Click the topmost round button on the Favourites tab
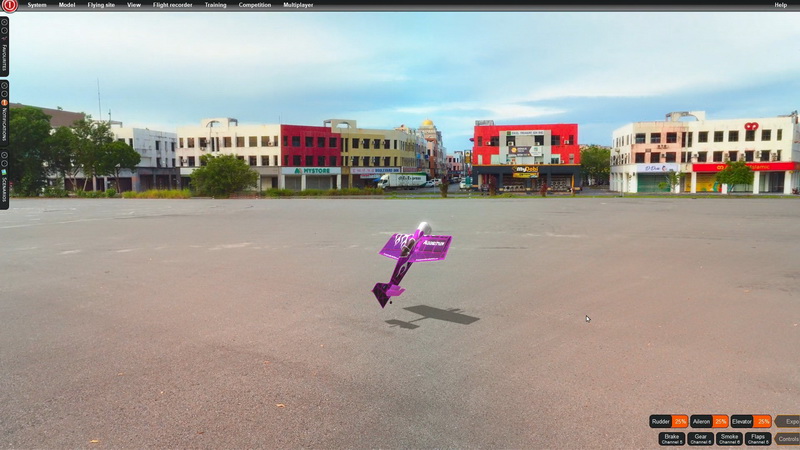The image size is (800, 450). coord(4,22)
